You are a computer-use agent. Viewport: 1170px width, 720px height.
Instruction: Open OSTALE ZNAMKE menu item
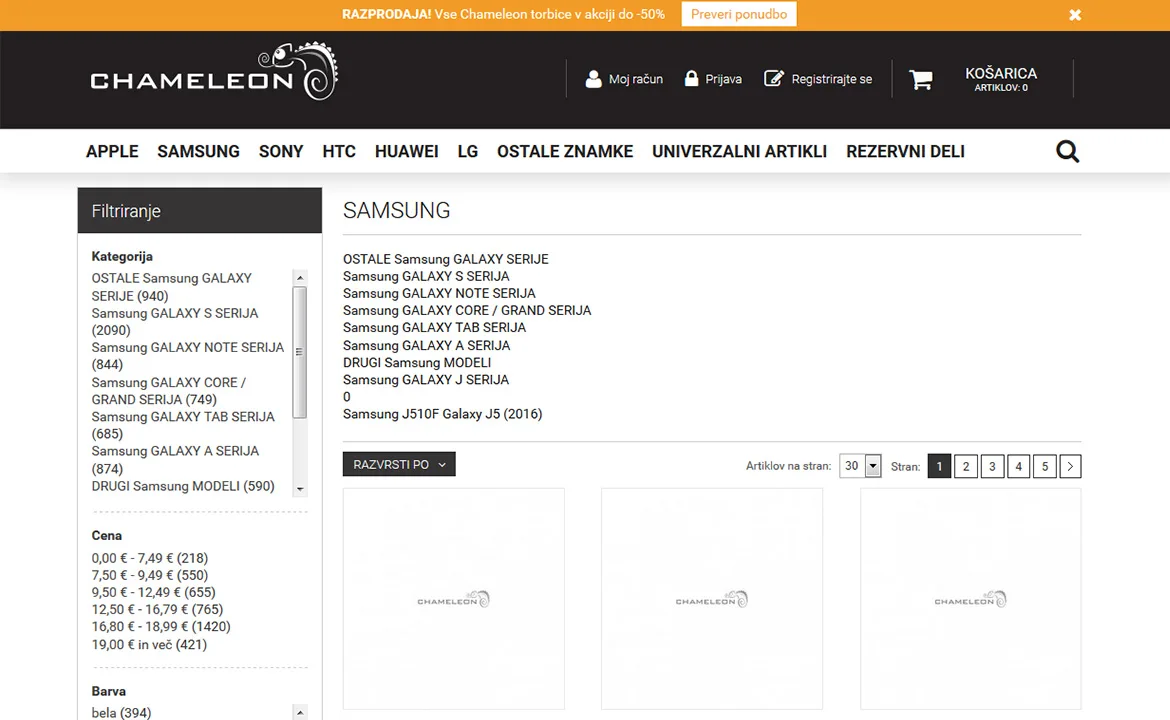565,151
